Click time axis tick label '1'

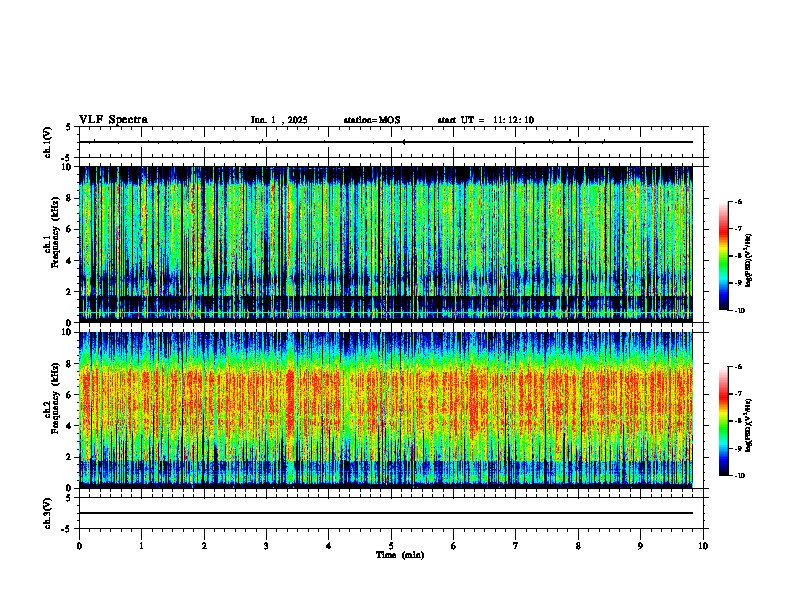tap(141, 546)
